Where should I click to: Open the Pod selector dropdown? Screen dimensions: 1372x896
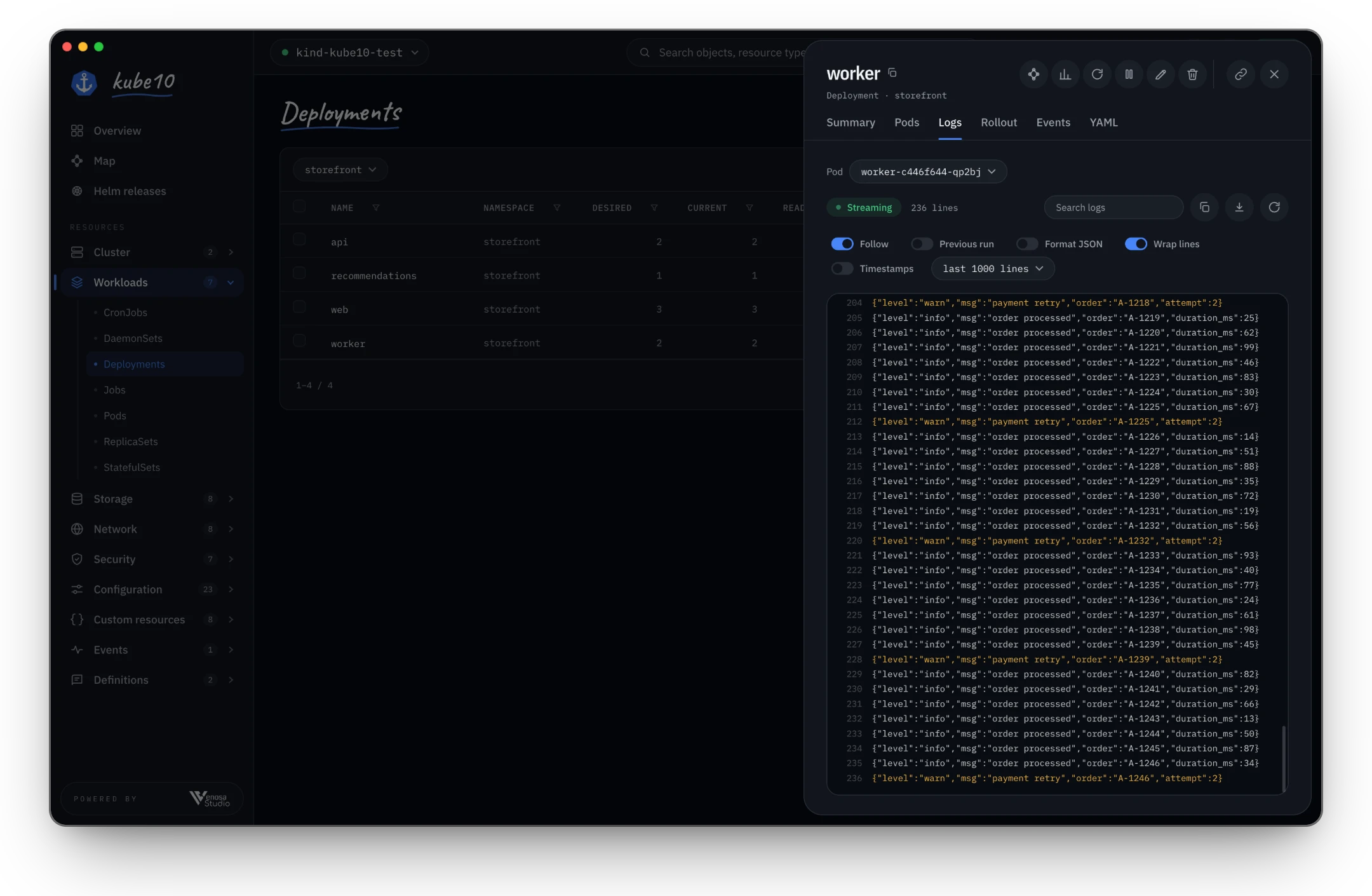click(x=928, y=172)
